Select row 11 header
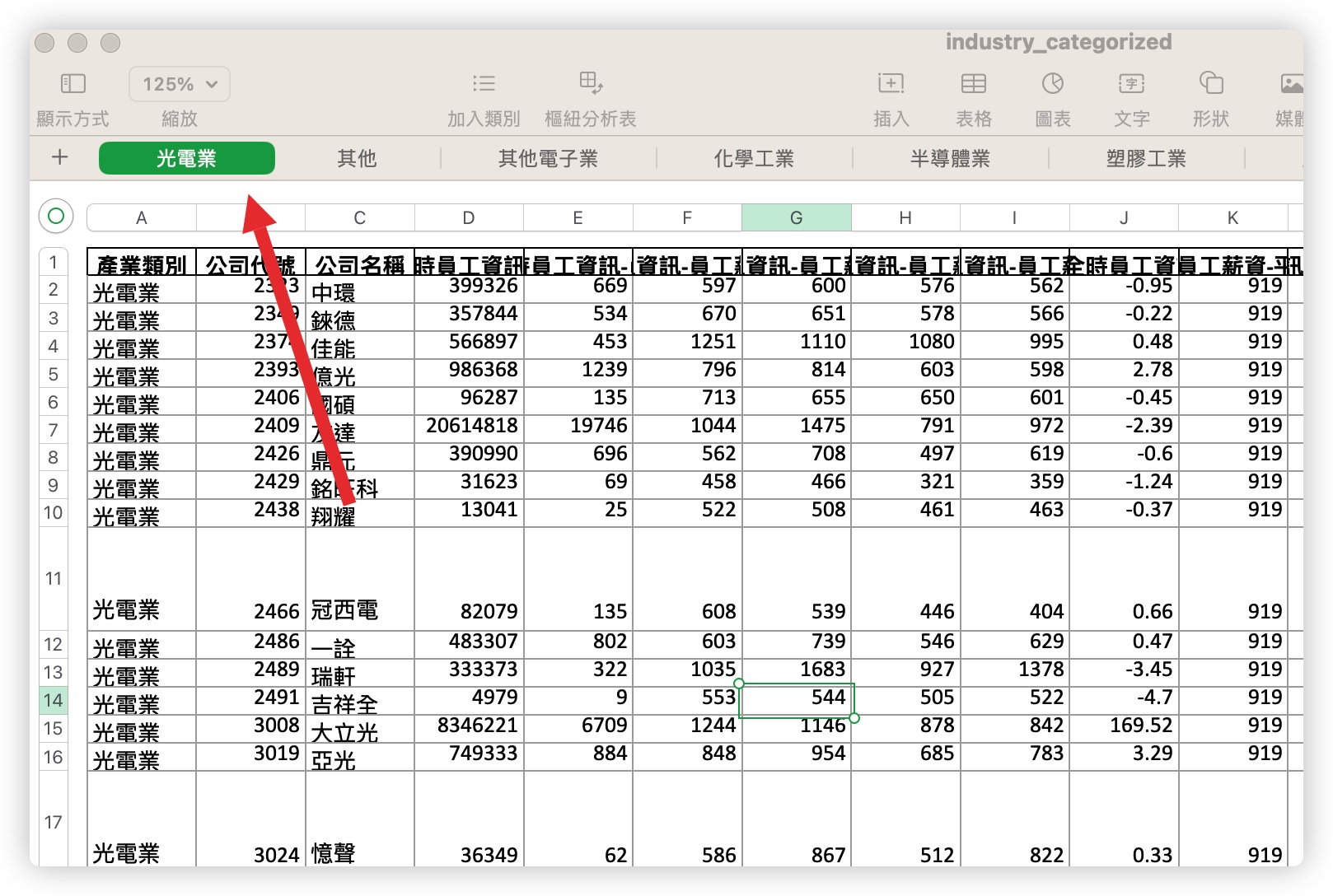Image resolution: width=1333 pixels, height=896 pixels. (54, 579)
